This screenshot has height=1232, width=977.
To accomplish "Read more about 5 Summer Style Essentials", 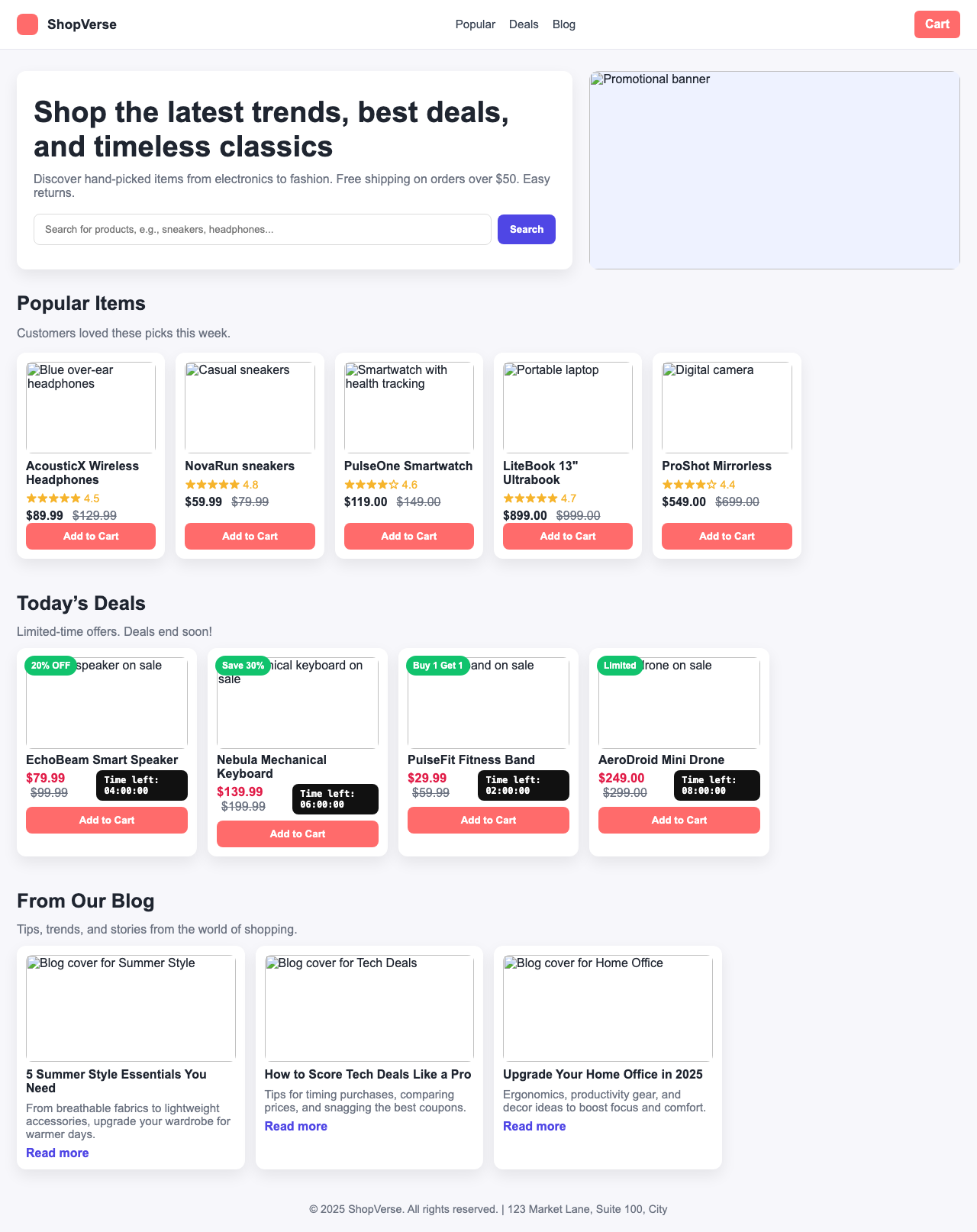I will click(57, 1152).
